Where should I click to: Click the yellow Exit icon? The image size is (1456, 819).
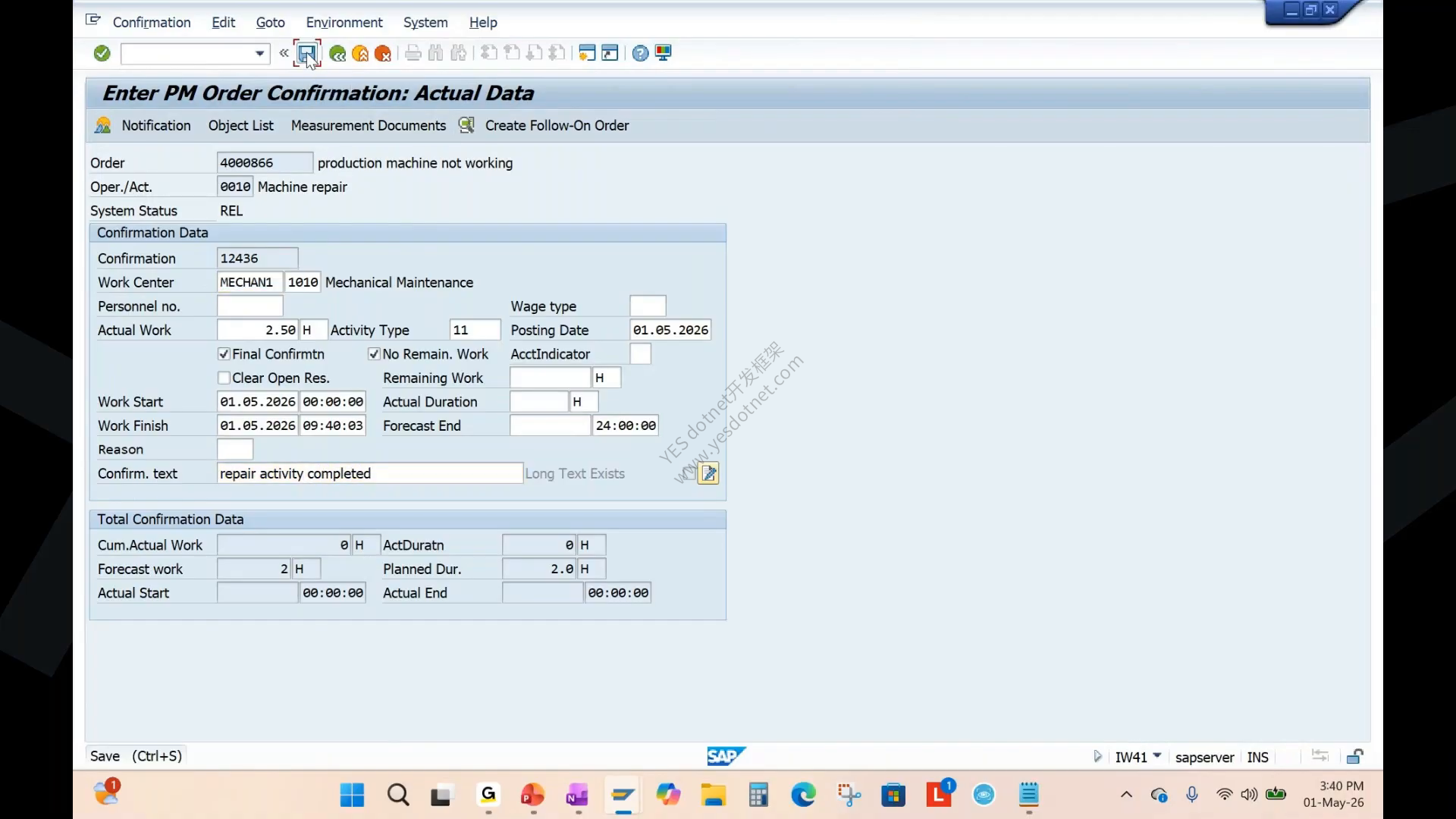360,53
